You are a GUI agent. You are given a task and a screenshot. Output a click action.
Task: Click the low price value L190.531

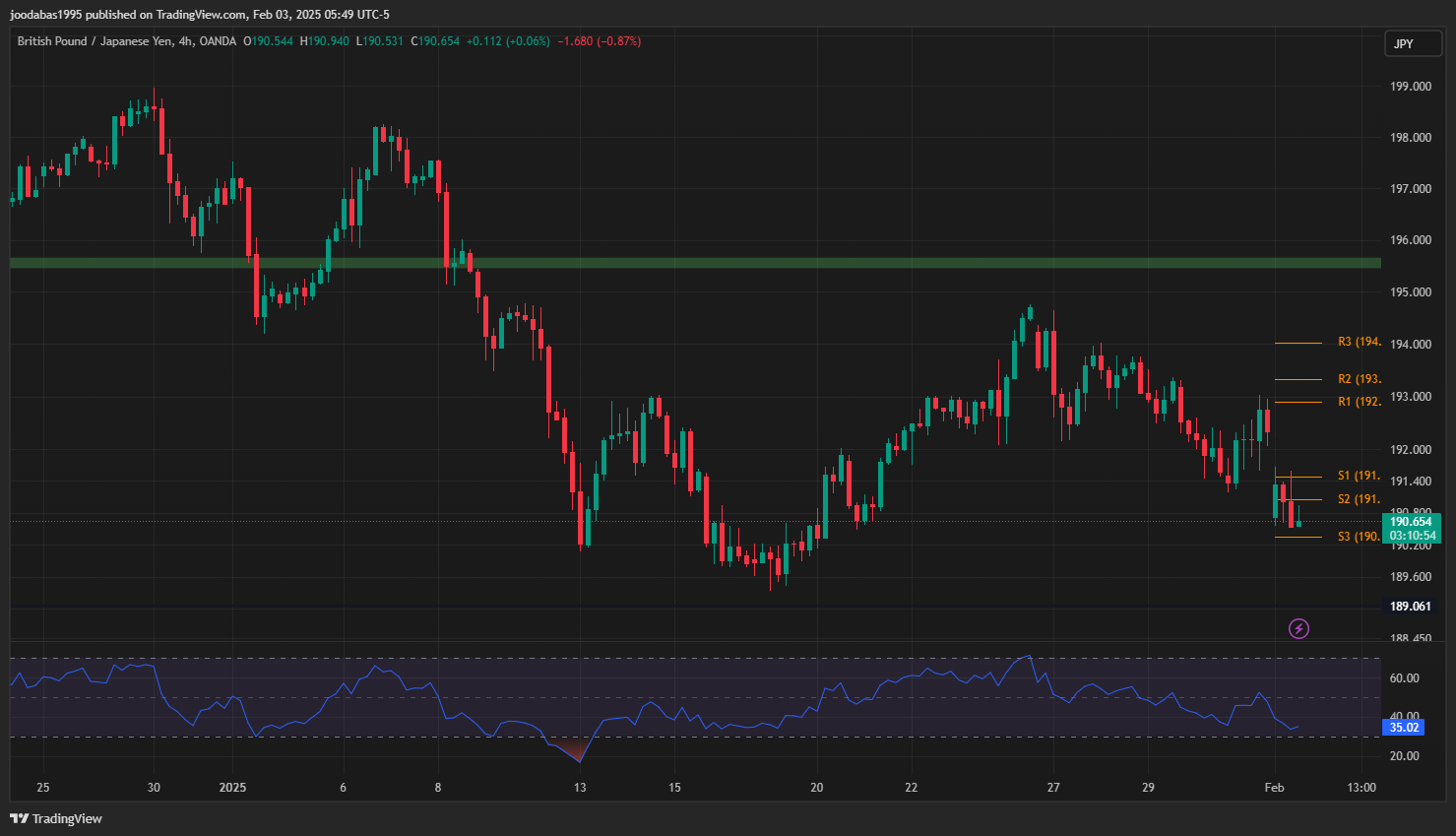tap(380, 41)
